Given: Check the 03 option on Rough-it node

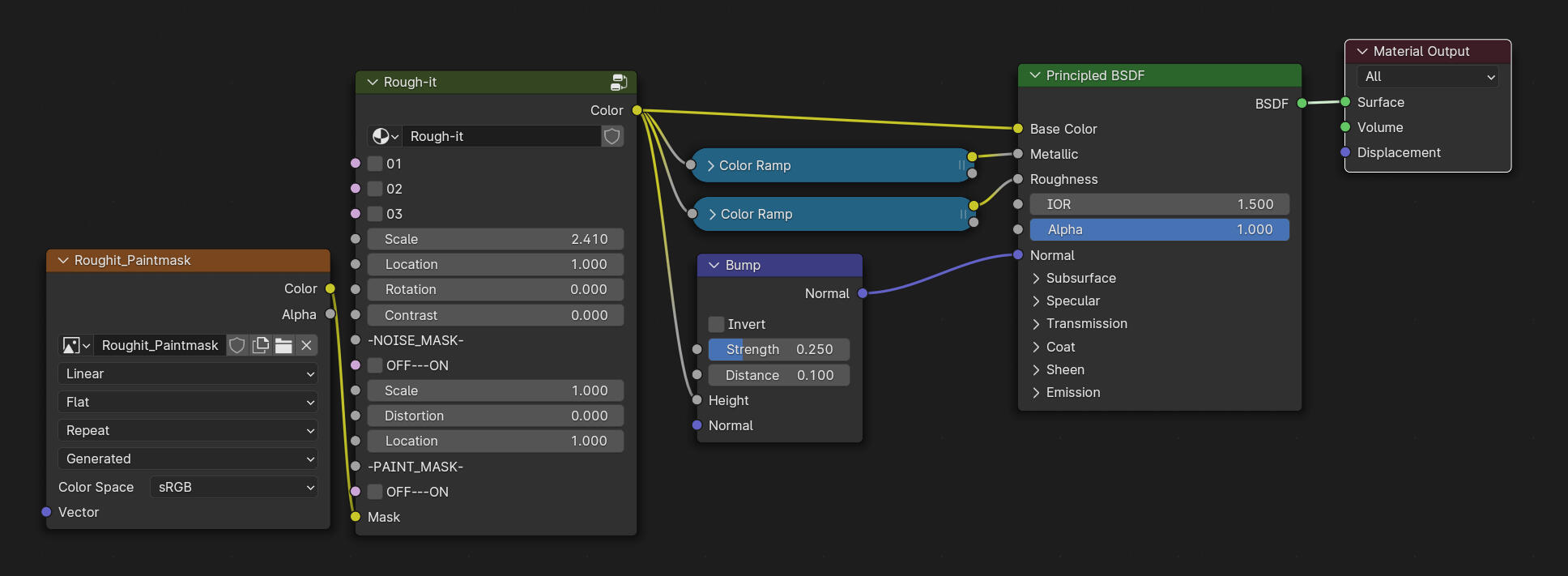Looking at the screenshot, I should click(375, 214).
